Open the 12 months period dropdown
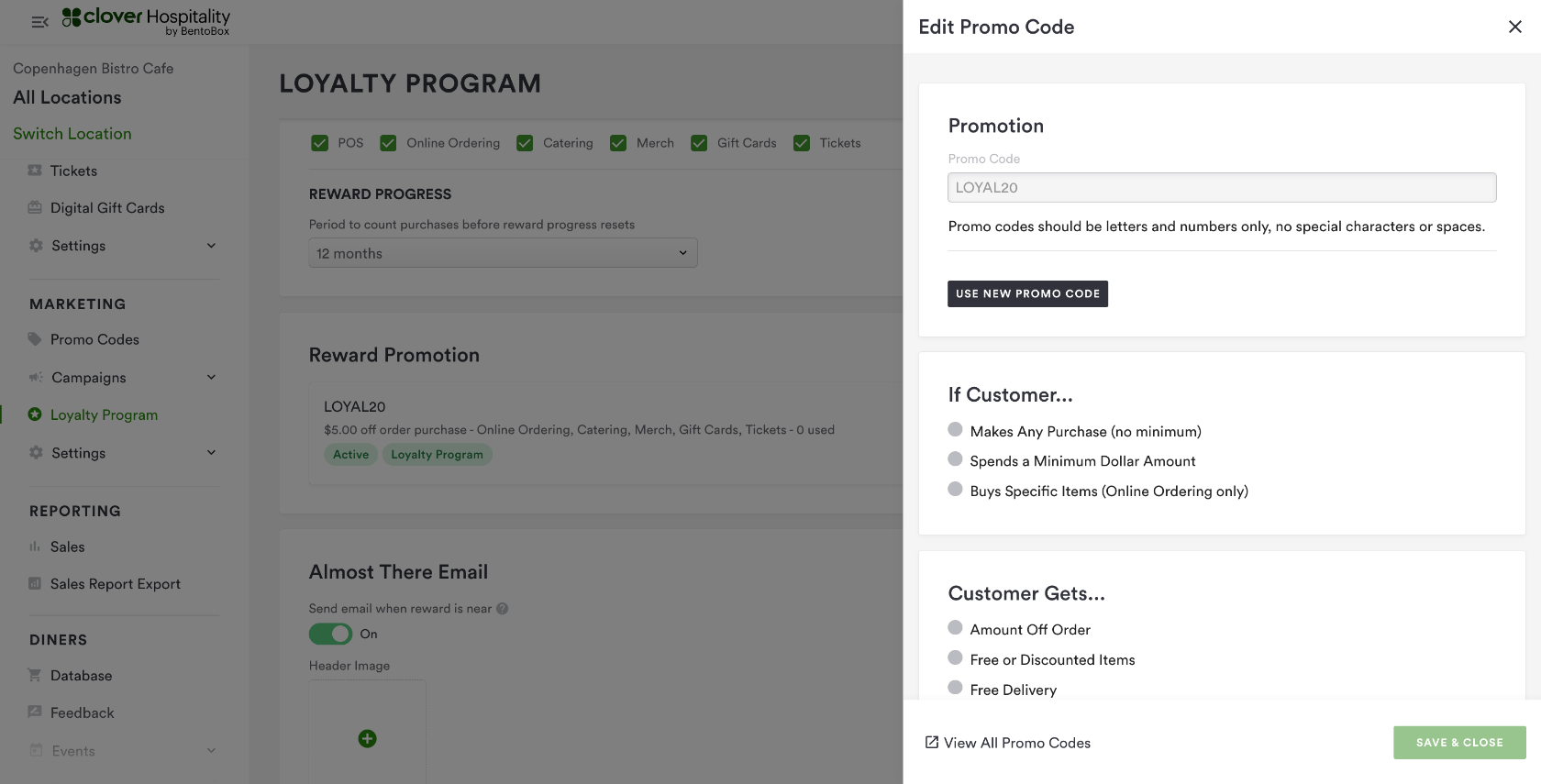Image resolution: width=1541 pixels, height=784 pixels. click(x=503, y=253)
